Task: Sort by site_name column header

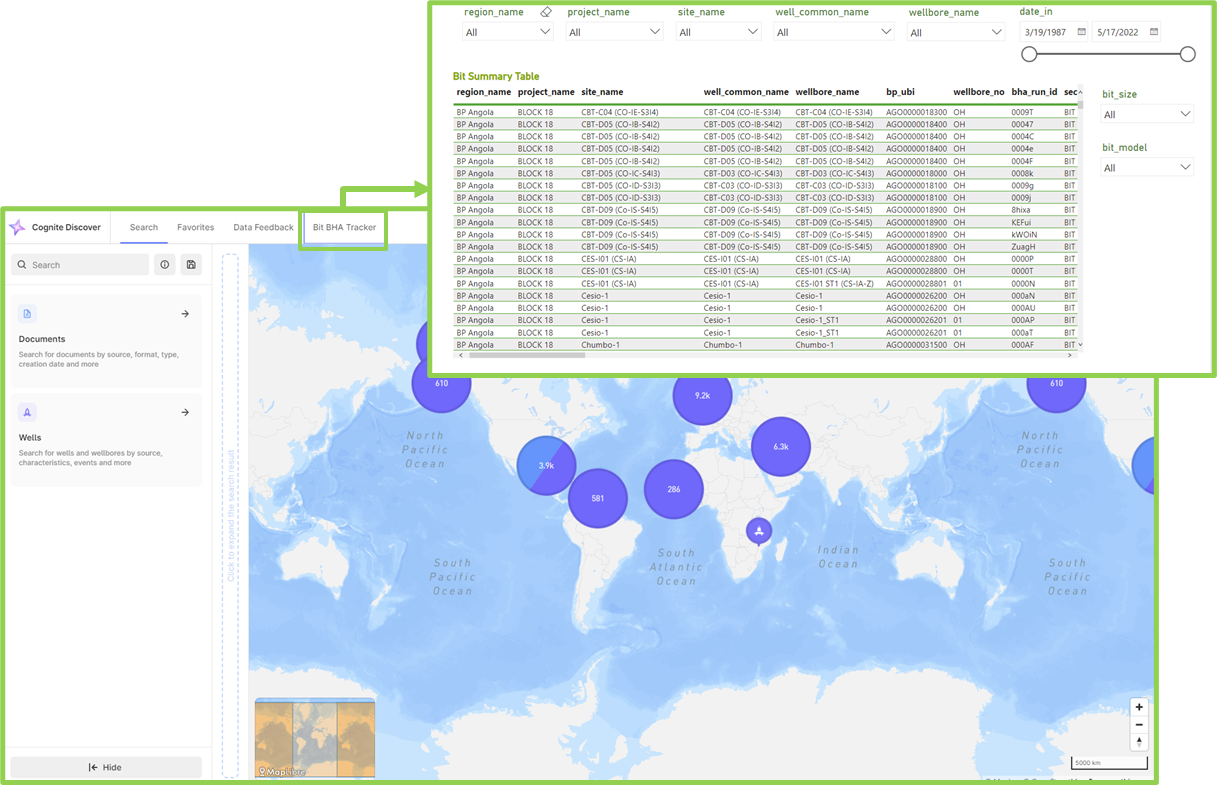Action: coord(602,92)
